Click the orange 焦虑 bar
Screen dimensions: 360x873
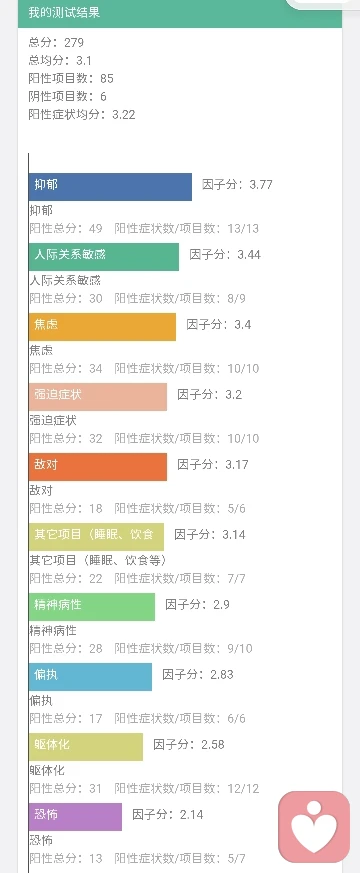tap(102, 327)
